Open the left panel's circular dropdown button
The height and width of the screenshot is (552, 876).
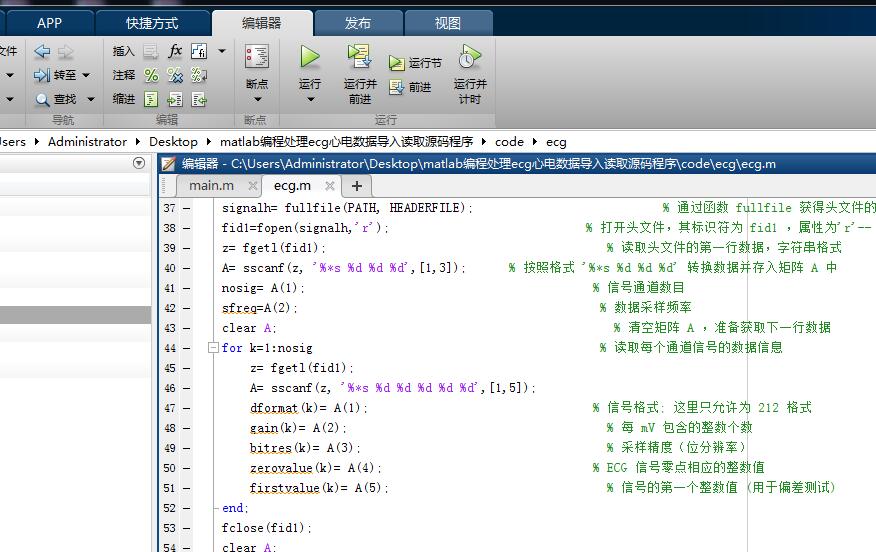pos(139,163)
